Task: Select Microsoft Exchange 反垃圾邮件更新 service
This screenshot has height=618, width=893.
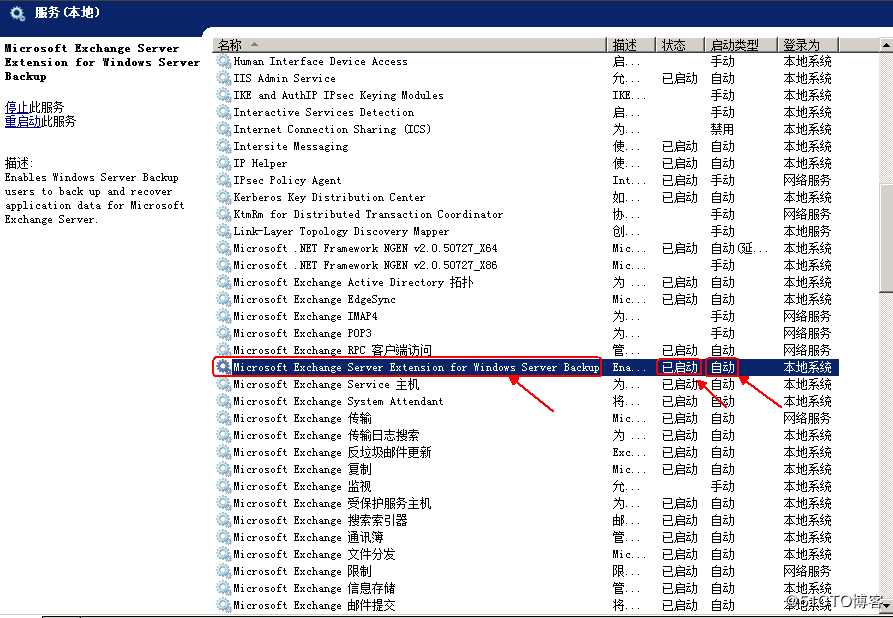Action: [527, 452]
